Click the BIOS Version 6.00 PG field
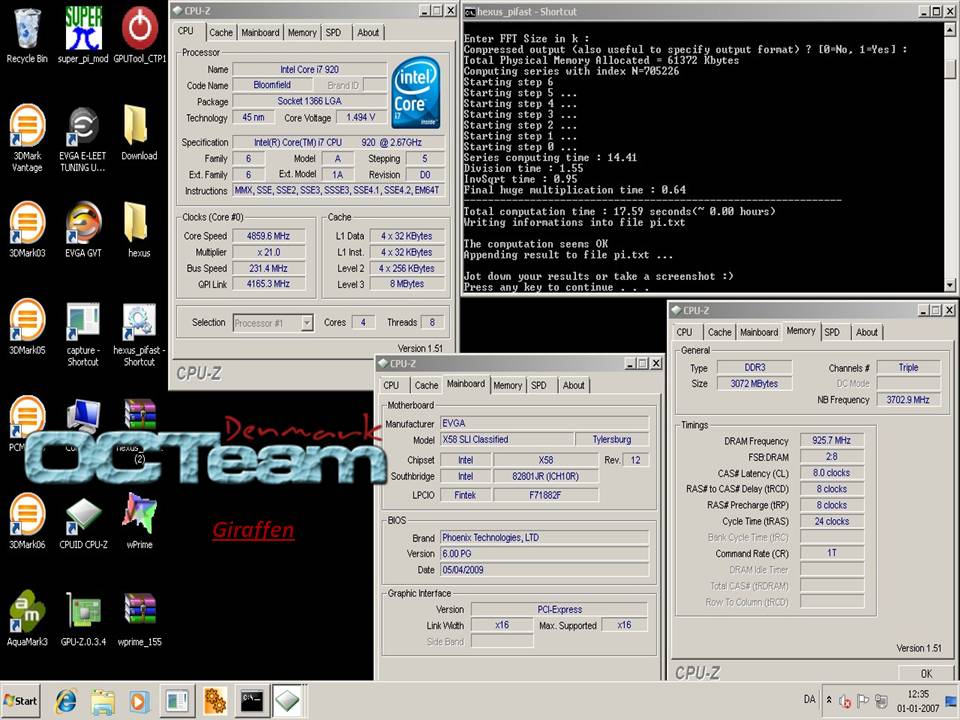Viewport: 960px width, 720px height. [544, 553]
